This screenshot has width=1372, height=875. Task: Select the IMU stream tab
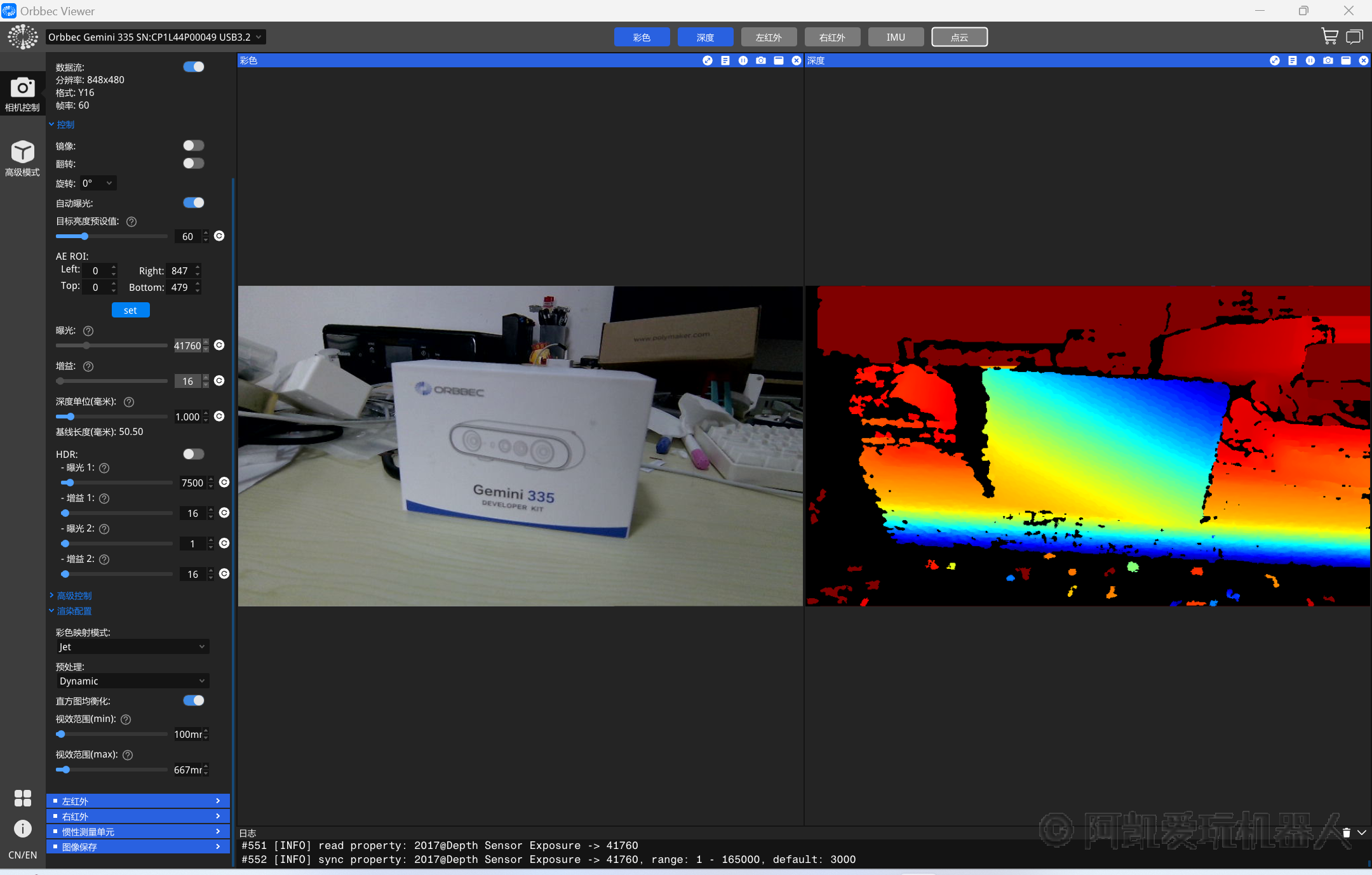(x=896, y=37)
